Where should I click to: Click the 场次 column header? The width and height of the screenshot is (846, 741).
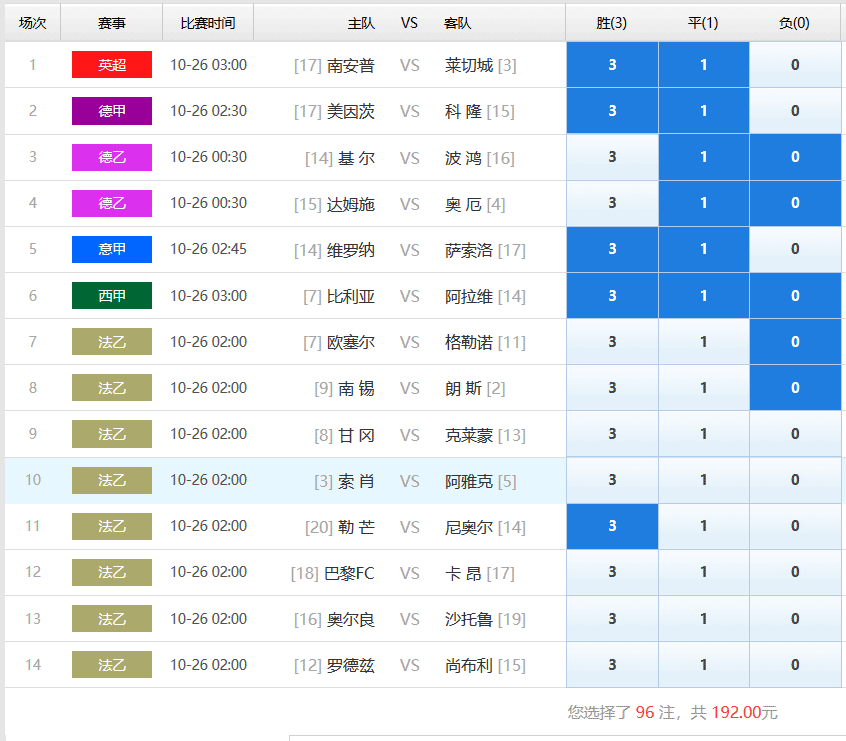coord(32,23)
